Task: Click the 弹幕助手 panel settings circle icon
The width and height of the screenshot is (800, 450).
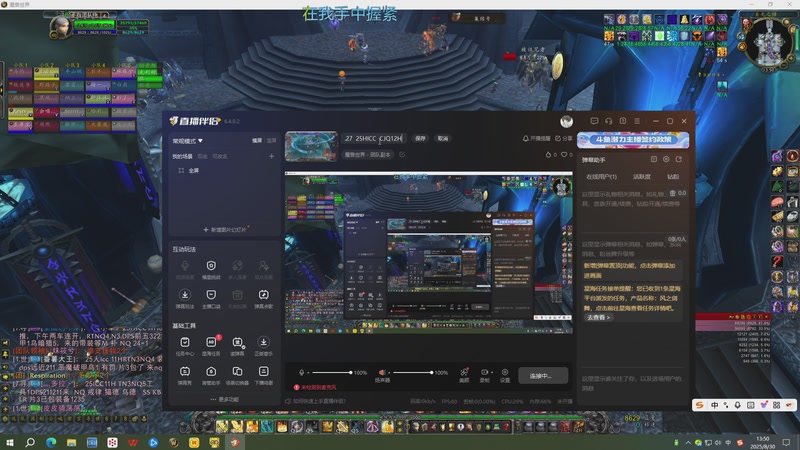Action: point(666,159)
